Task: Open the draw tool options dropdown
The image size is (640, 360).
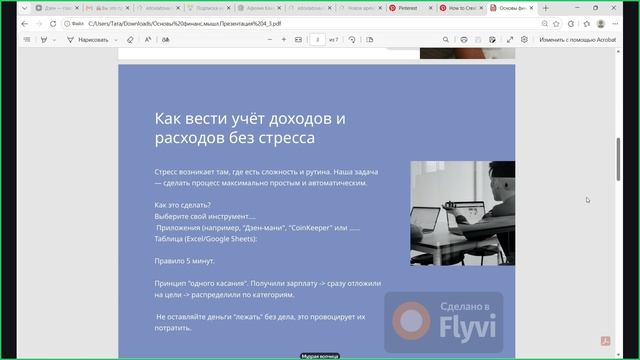Action: tap(116, 40)
